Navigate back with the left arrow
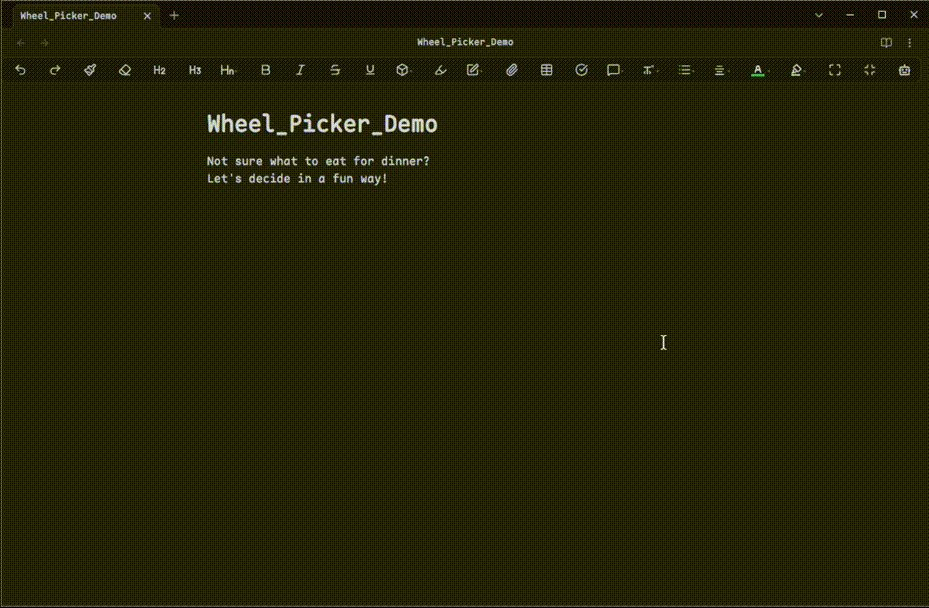Image resolution: width=929 pixels, height=608 pixels. [x=21, y=43]
